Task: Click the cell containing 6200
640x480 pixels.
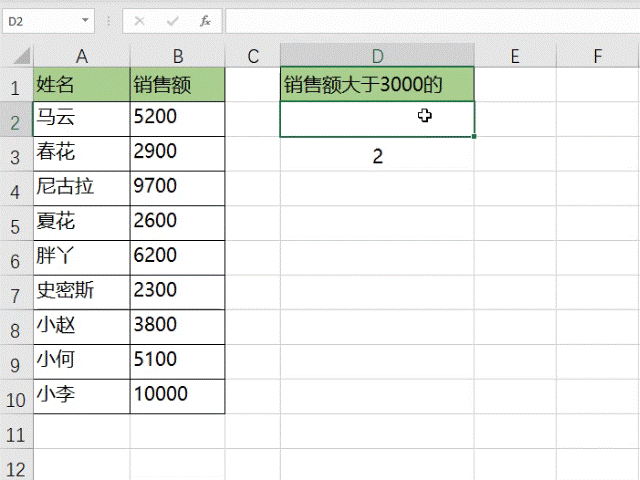Action: click(x=178, y=258)
